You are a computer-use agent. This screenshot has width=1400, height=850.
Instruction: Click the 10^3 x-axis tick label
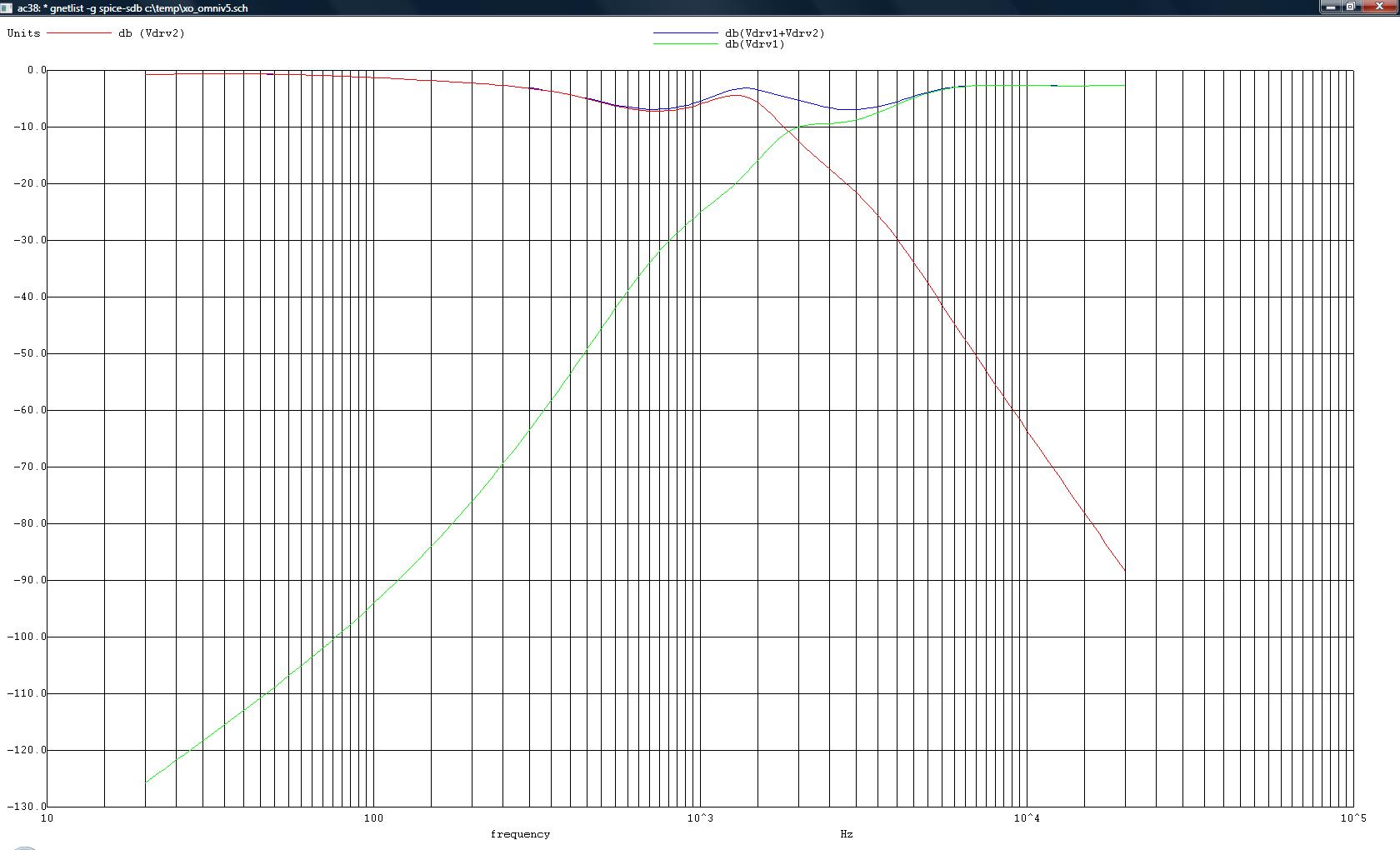(x=700, y=818)
